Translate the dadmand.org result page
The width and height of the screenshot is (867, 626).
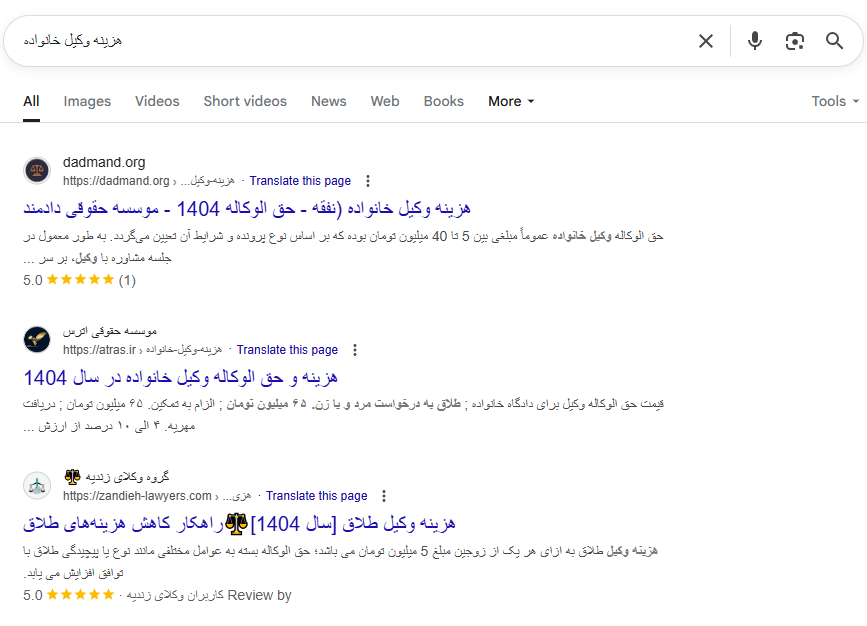[300, 181]
